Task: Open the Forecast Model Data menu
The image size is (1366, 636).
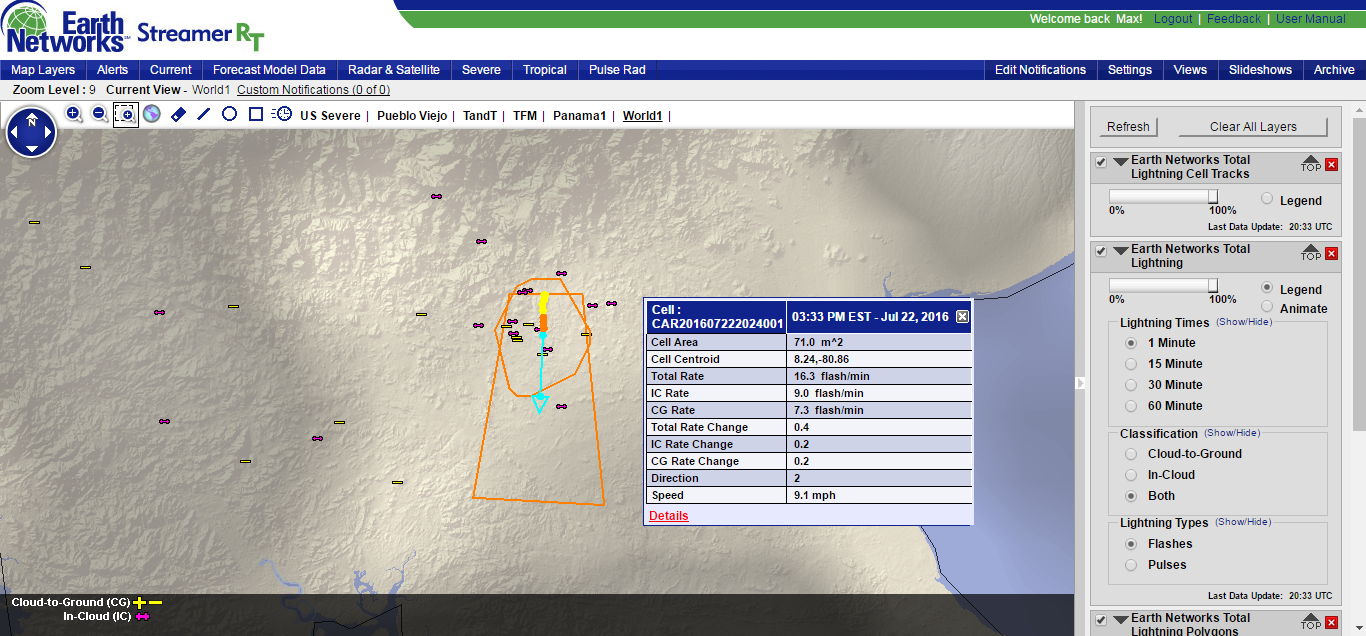Action: pos(269,70)
